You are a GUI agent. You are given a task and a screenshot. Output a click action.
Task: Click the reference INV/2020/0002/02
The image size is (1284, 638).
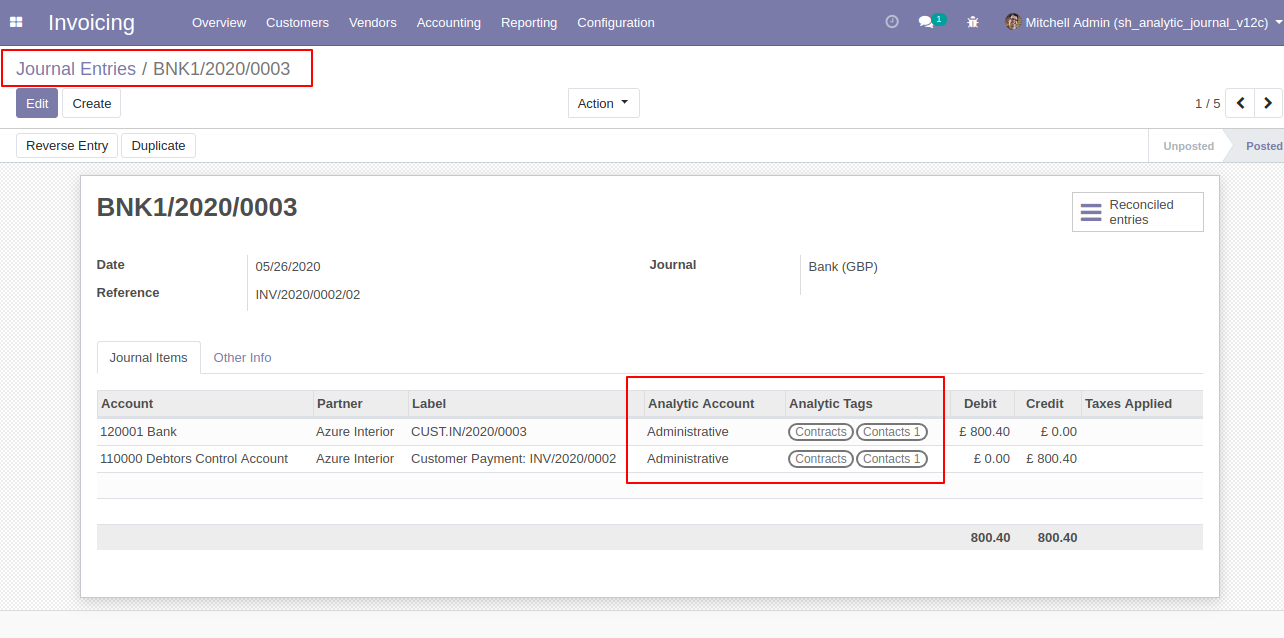tap(308, 295)
